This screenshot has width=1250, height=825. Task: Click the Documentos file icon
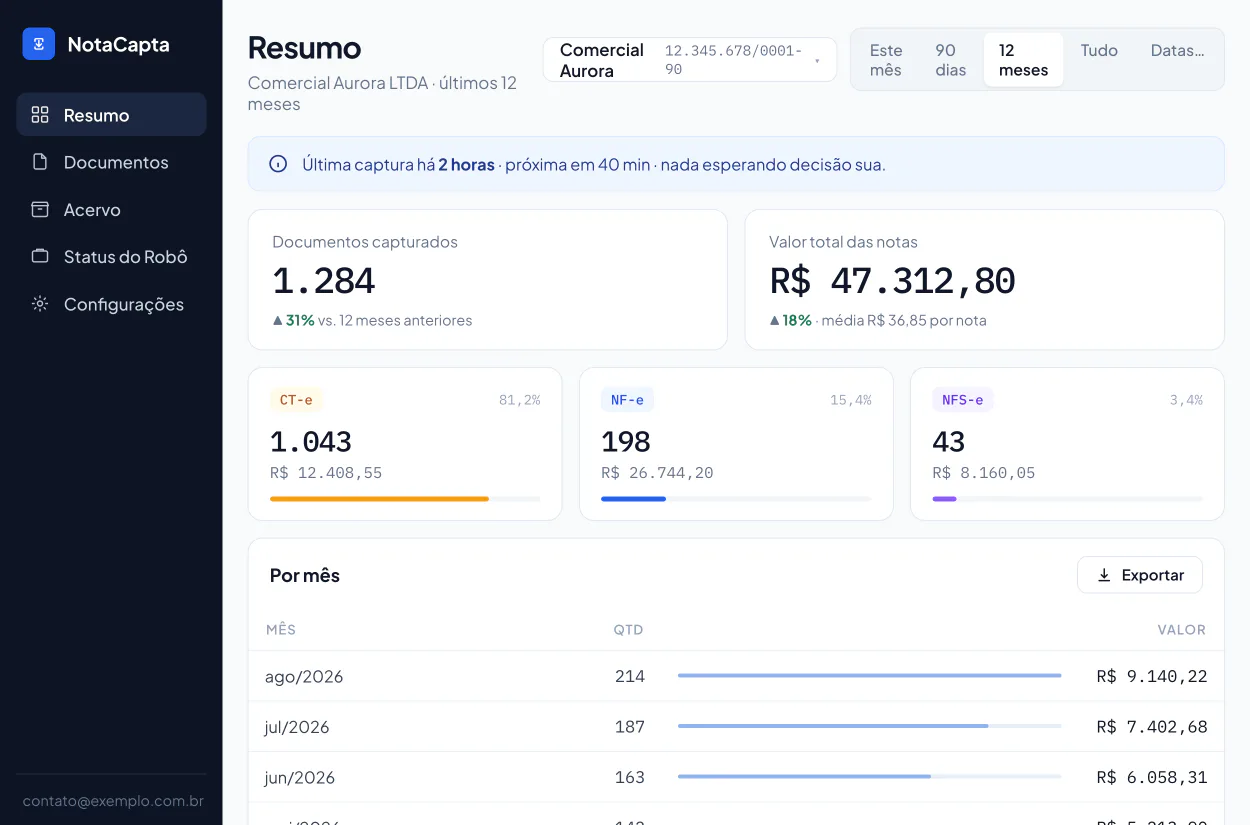pos(40,162)
